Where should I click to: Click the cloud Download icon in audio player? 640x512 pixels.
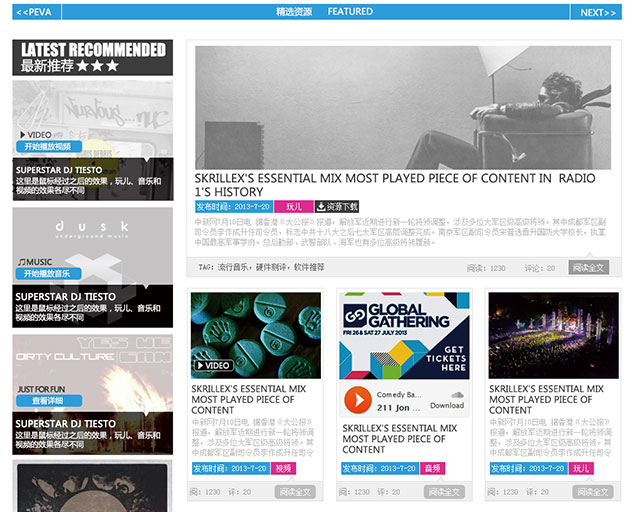[447, 397]
